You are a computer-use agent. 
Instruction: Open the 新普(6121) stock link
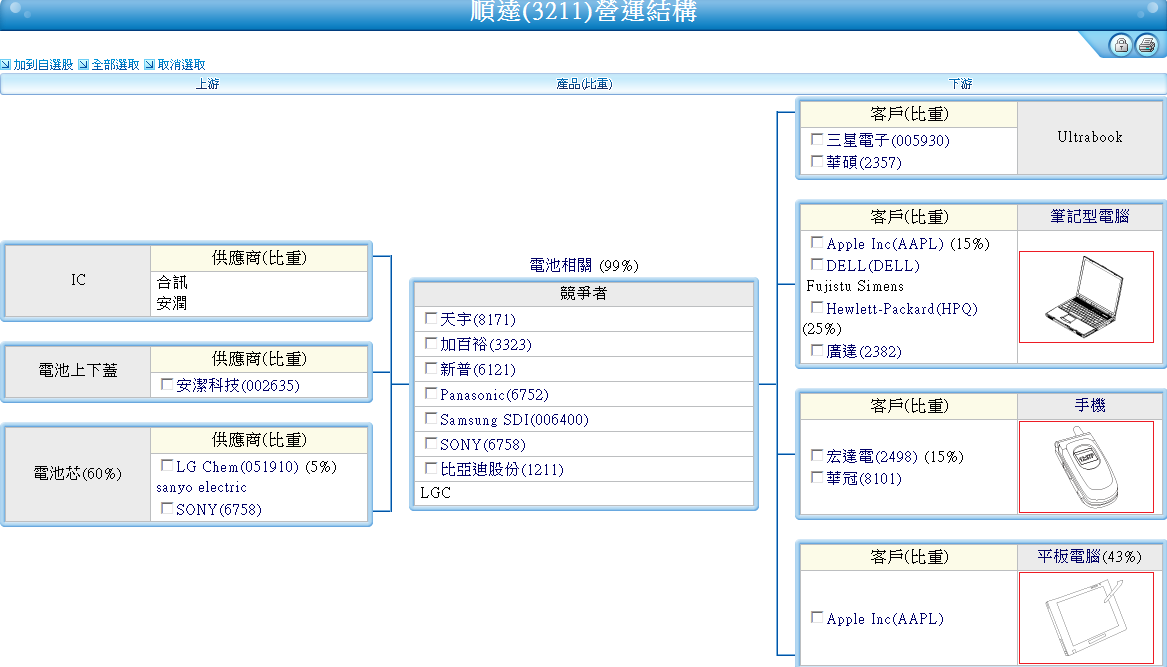click(x=478, y=370)
